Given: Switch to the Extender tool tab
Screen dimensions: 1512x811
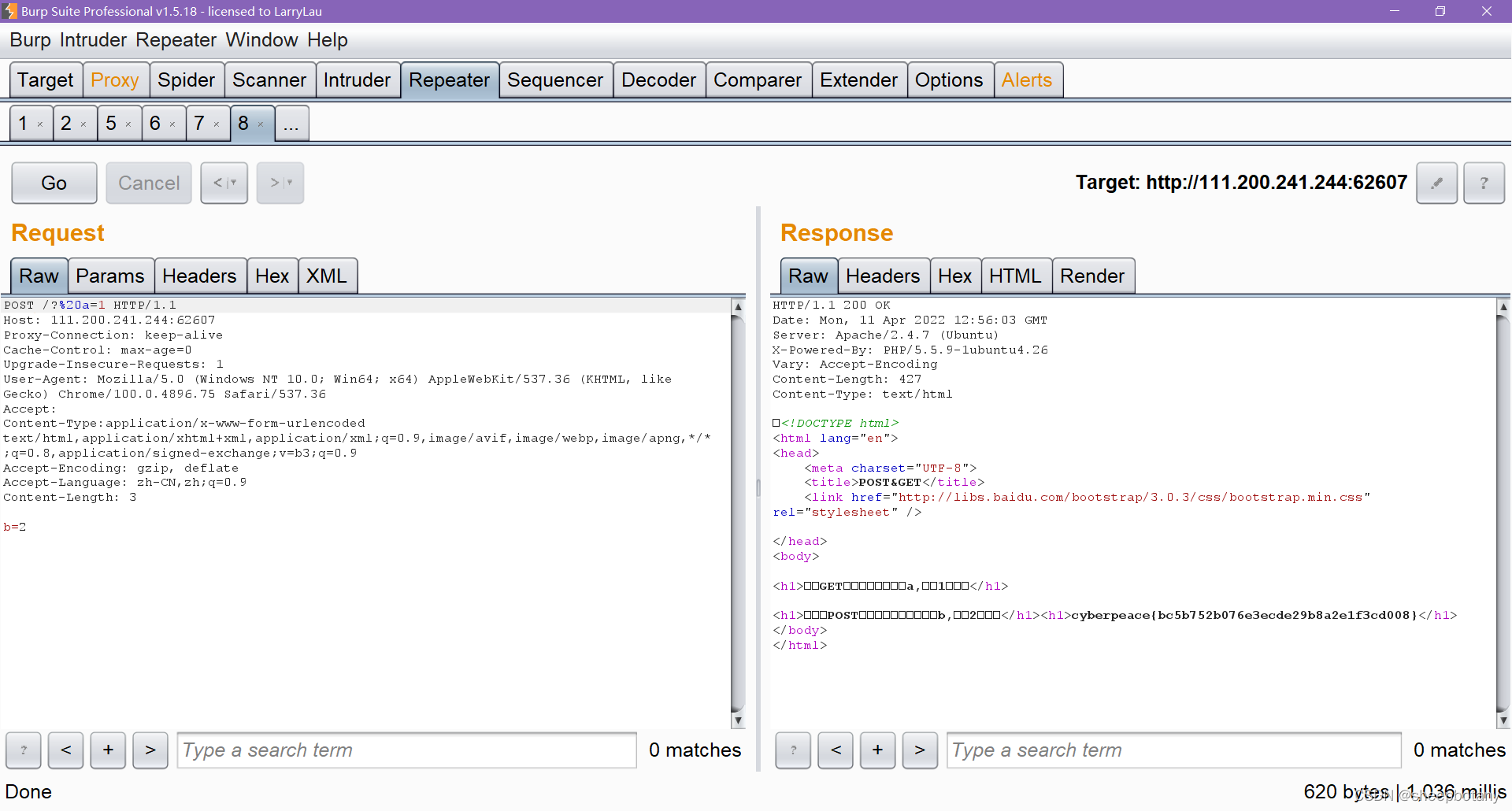Looking at the screenshot, I should pyautogui.click(x=858, y=80).
